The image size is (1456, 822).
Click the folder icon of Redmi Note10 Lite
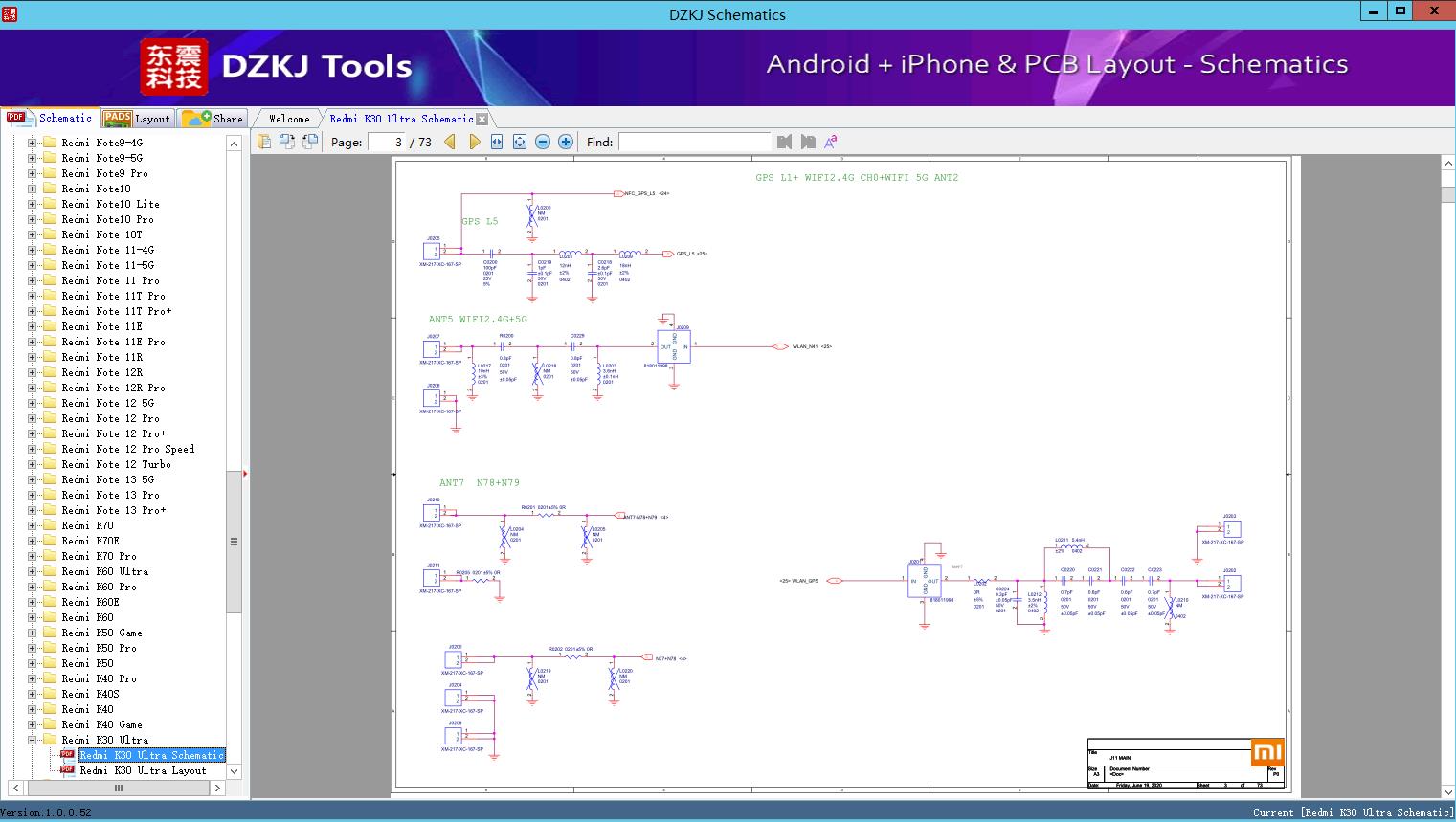[x=50, y=204]
